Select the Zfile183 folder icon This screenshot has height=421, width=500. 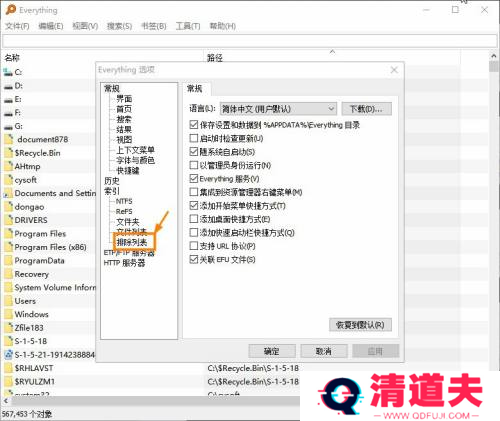click(9, 328)
